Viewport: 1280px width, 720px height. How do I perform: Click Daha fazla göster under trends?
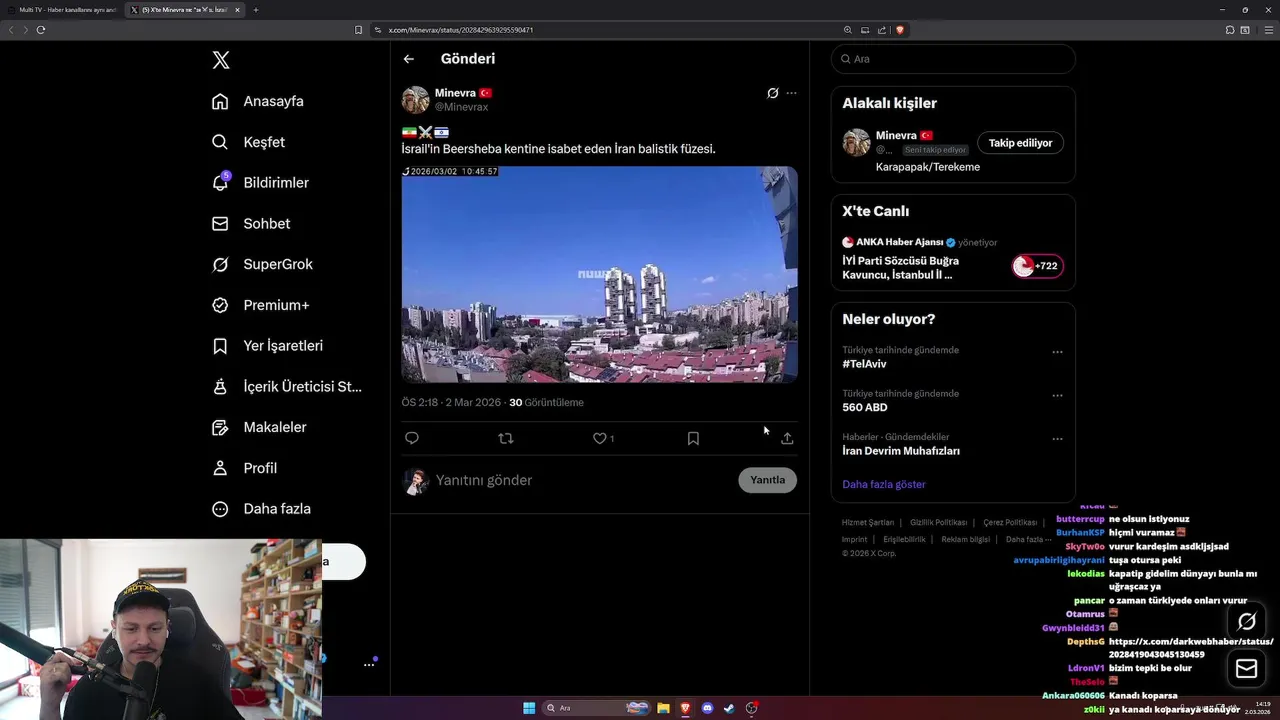click(884, 484)
